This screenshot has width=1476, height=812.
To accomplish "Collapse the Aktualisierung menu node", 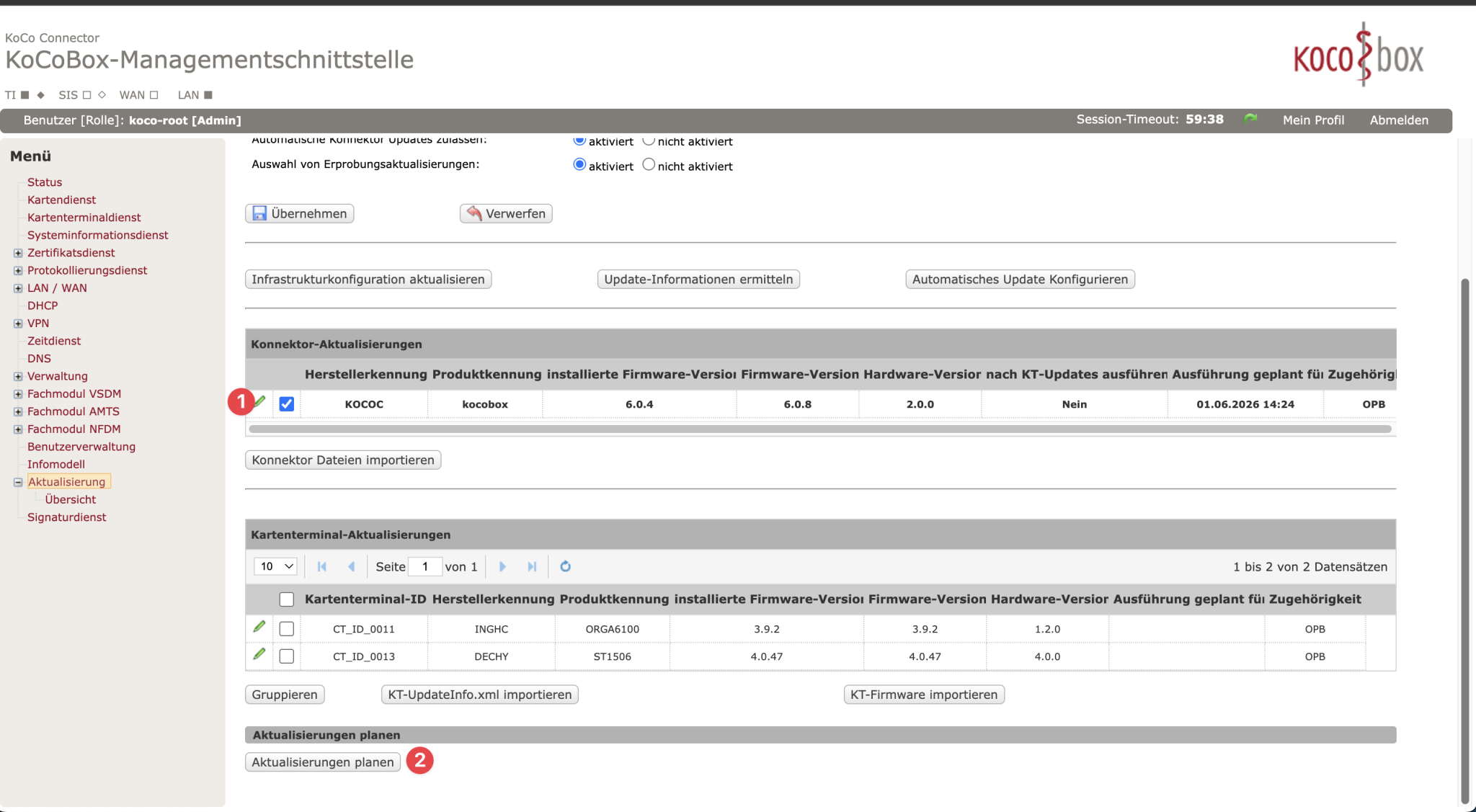I will pyautogui.click(x=18, y=482).
